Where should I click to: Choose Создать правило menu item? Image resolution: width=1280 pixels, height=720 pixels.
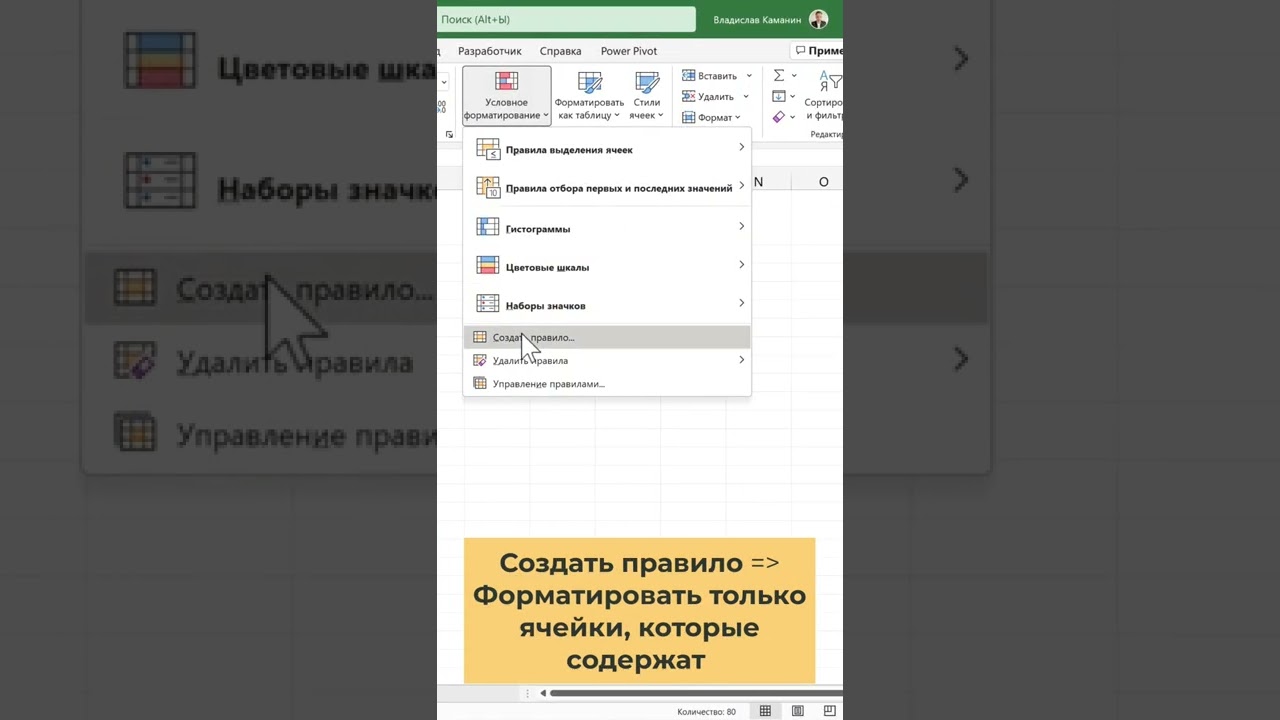click(607, 338)
